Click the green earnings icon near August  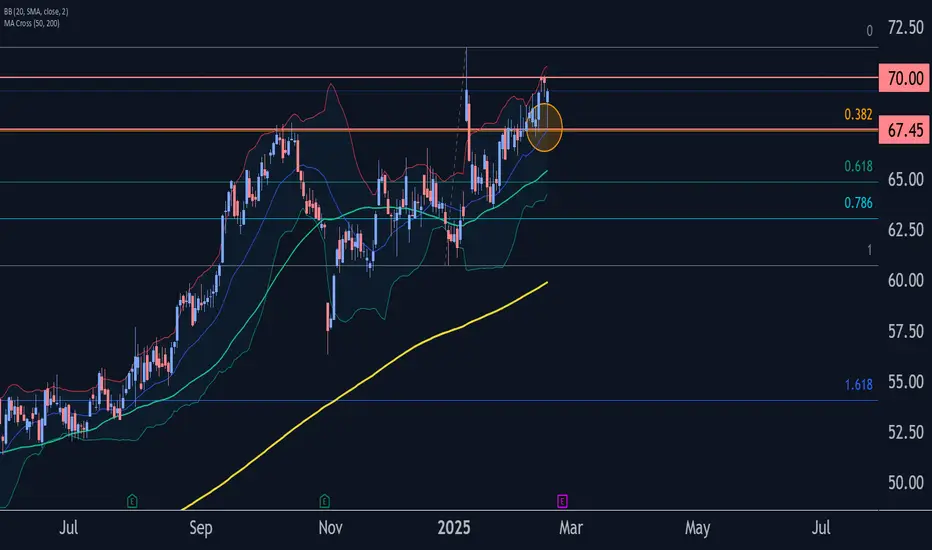click(x=132, y=501)
